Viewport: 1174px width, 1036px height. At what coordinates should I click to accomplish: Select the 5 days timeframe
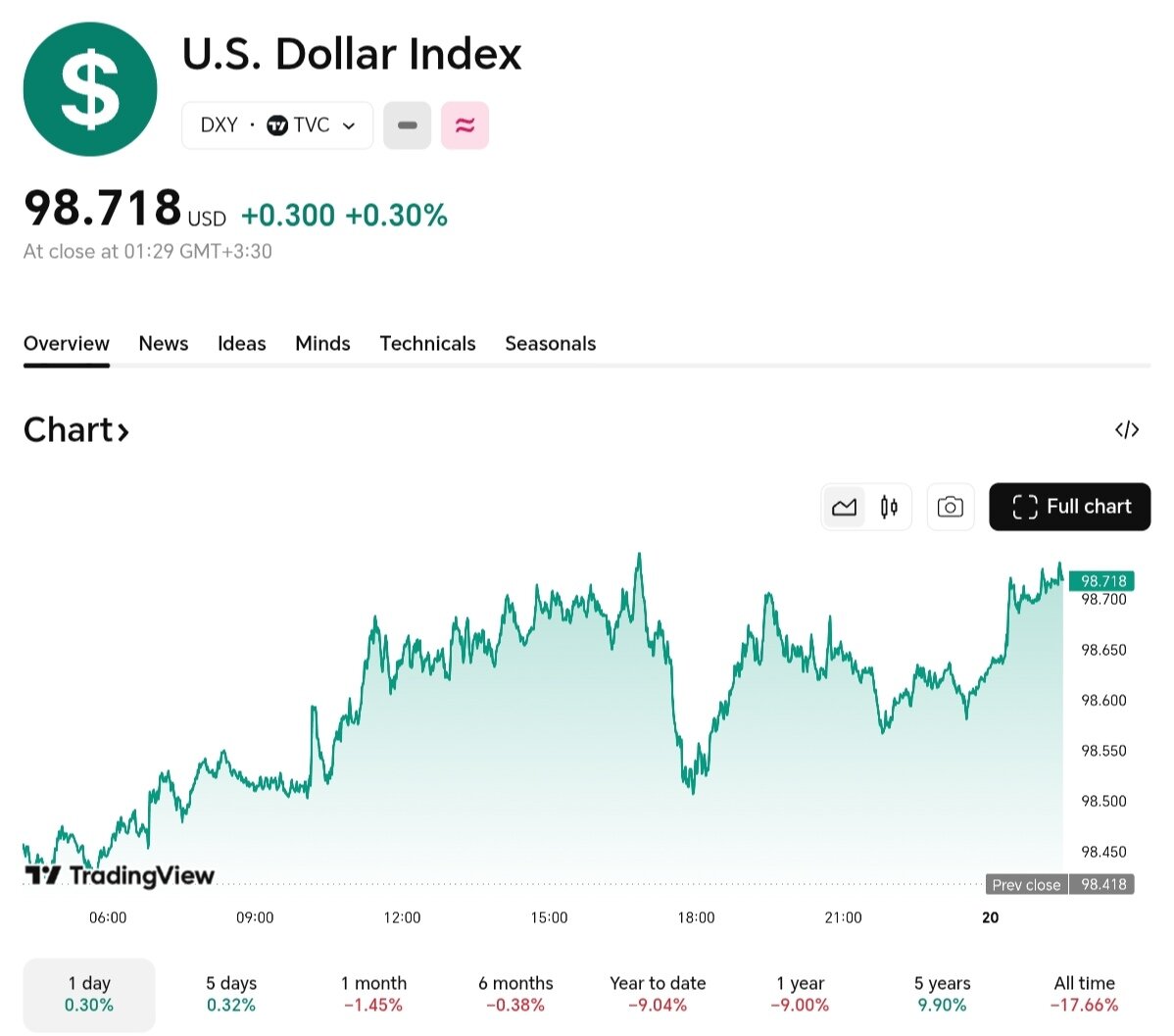tap(230, 993)
